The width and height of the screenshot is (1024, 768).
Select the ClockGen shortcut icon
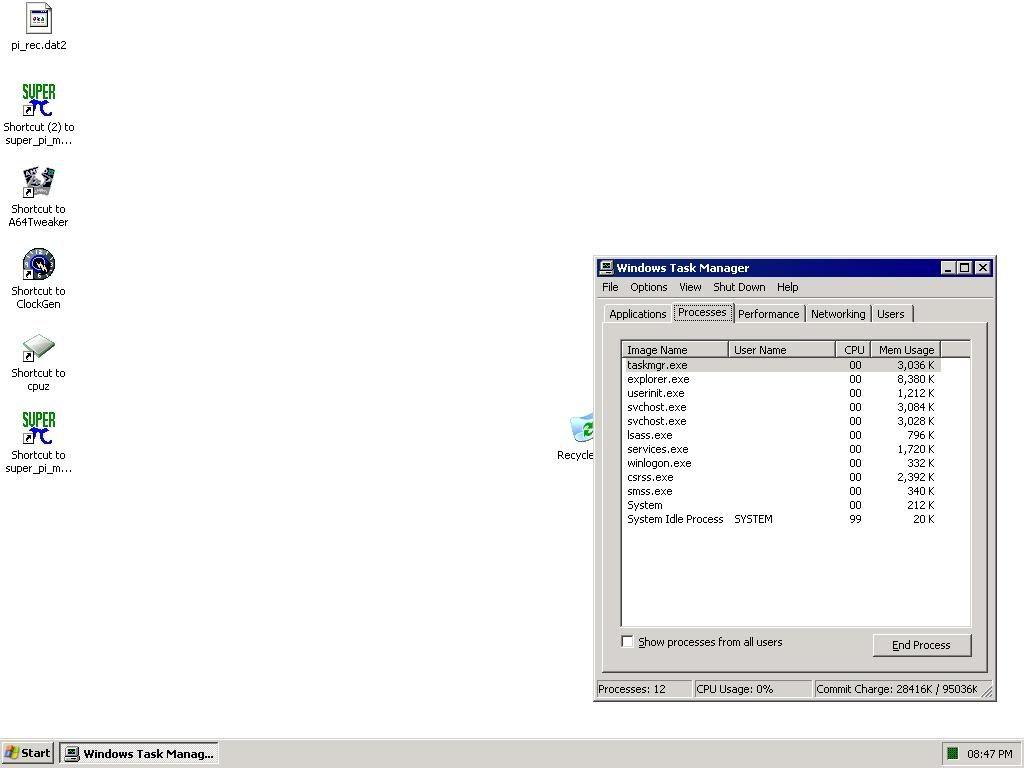39,264
